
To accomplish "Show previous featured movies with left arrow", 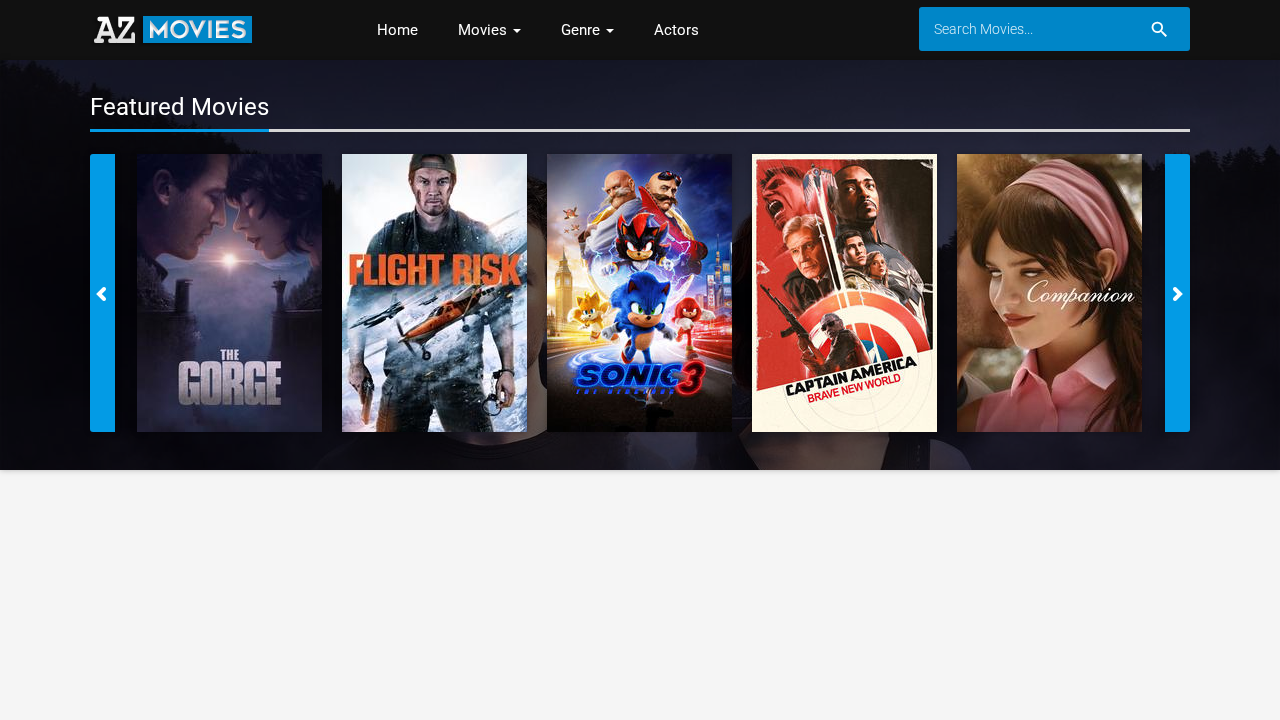I will [x=102, y=293].
